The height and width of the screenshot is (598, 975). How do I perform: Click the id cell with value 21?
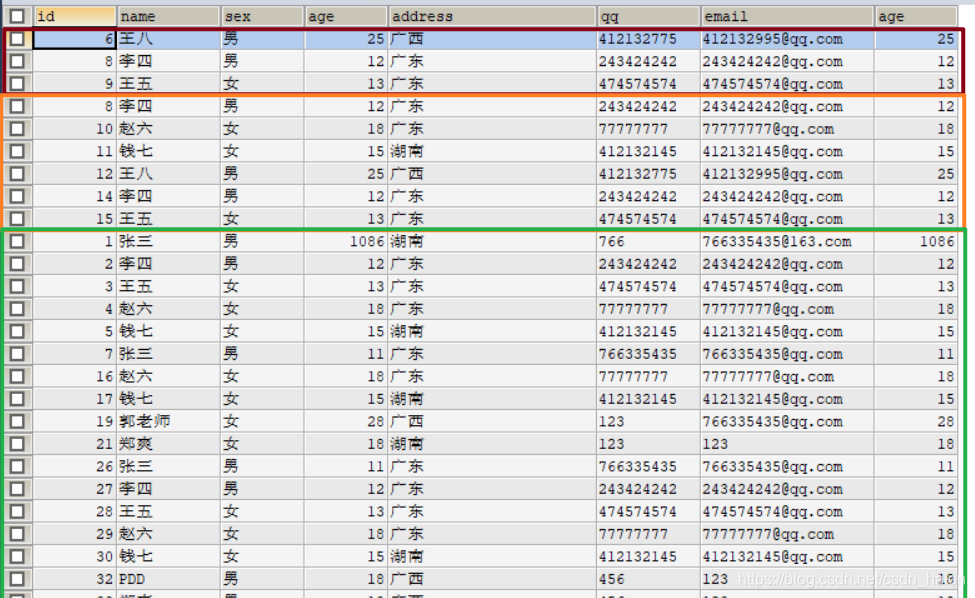tap(75, 444)
